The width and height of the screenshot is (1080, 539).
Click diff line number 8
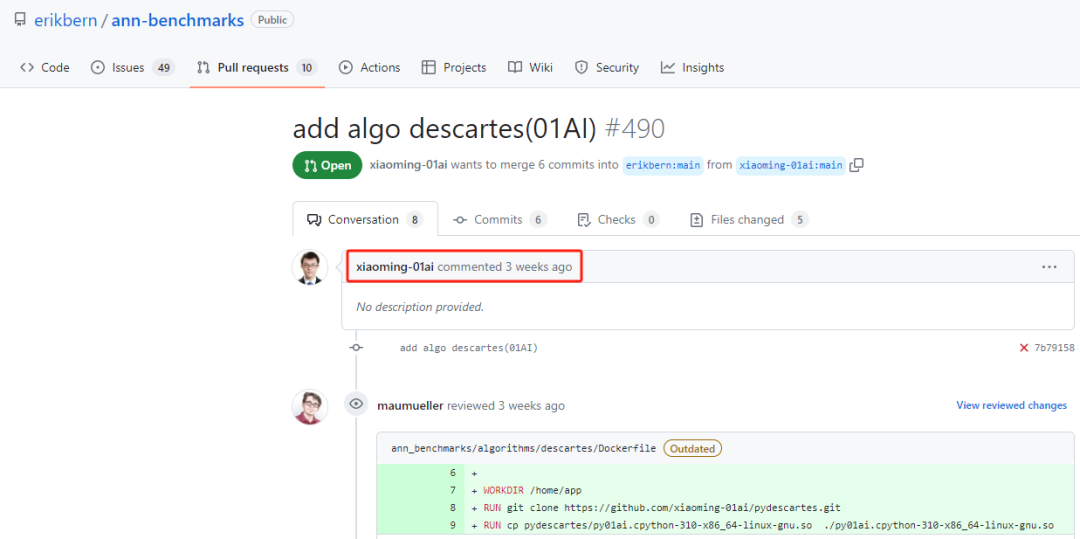coord(453,508)
